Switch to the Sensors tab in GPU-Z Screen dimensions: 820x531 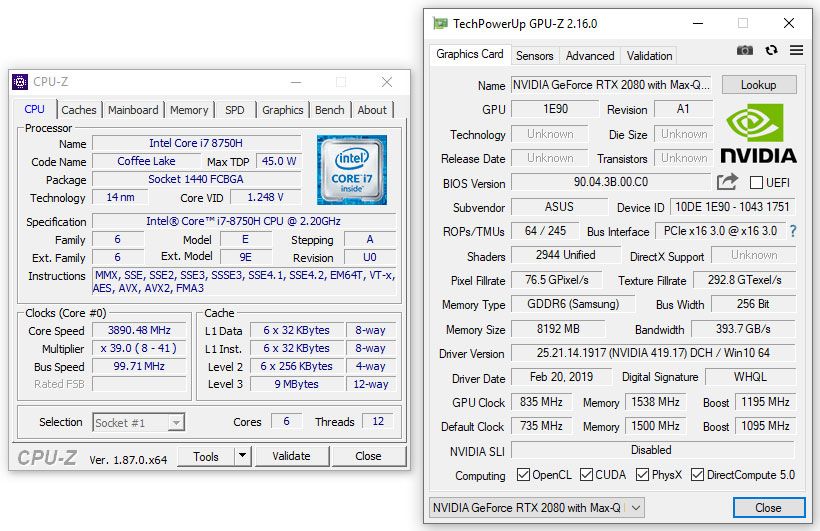coord(534,55)
